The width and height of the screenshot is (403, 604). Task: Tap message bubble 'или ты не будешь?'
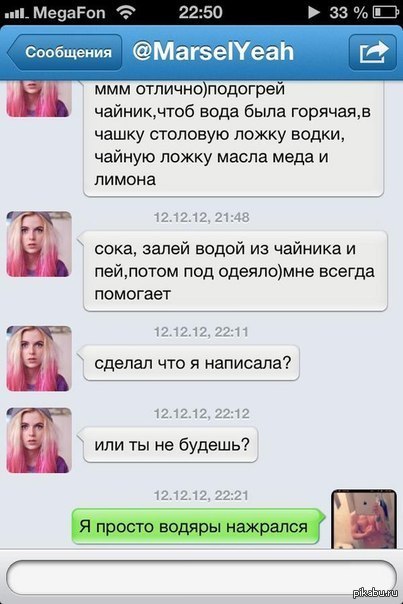[x=168, y=445]
